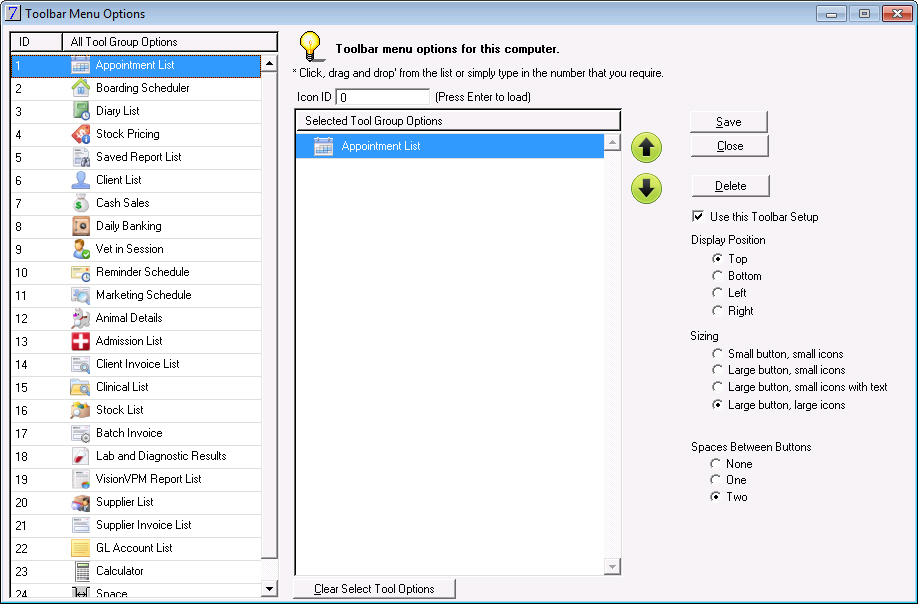Screen dimensions: 918x604
Task: Set Spaces Between Buttons to One
Action: click(x=715, y=480)
